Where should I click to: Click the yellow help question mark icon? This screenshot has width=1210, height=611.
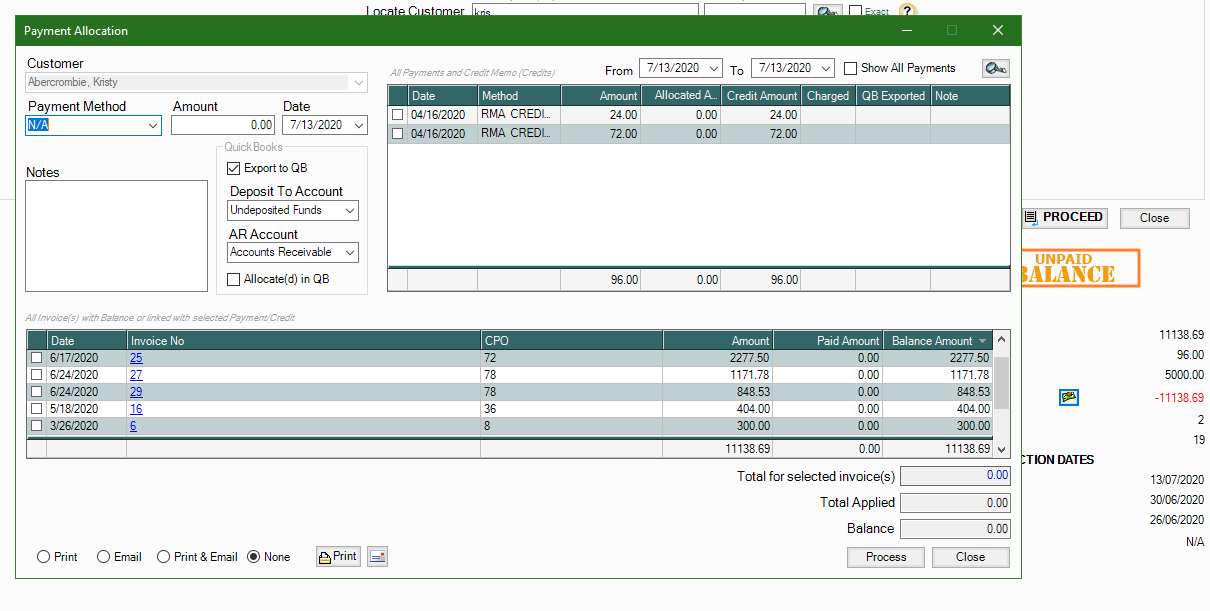point(907,11)
